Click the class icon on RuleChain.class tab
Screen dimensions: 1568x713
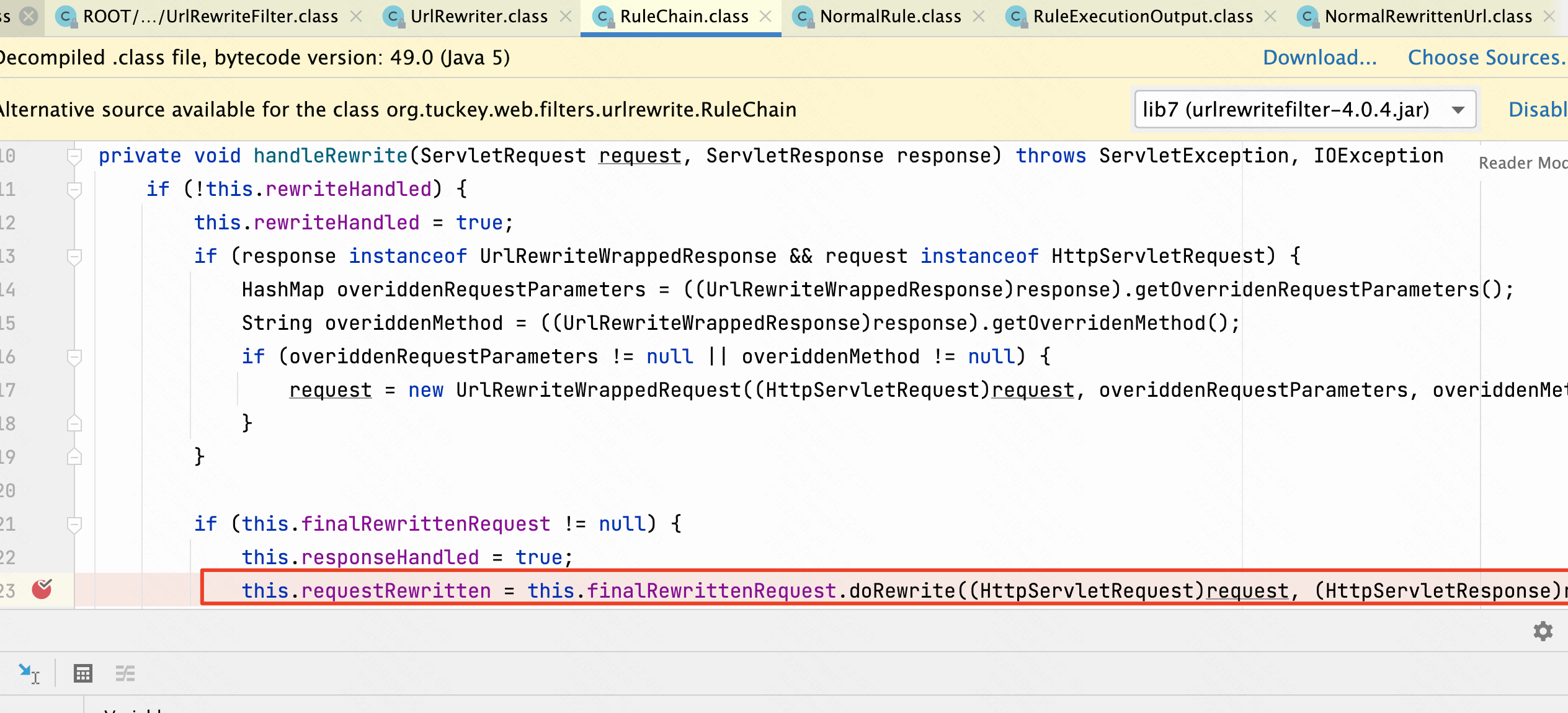click(603, 17)
